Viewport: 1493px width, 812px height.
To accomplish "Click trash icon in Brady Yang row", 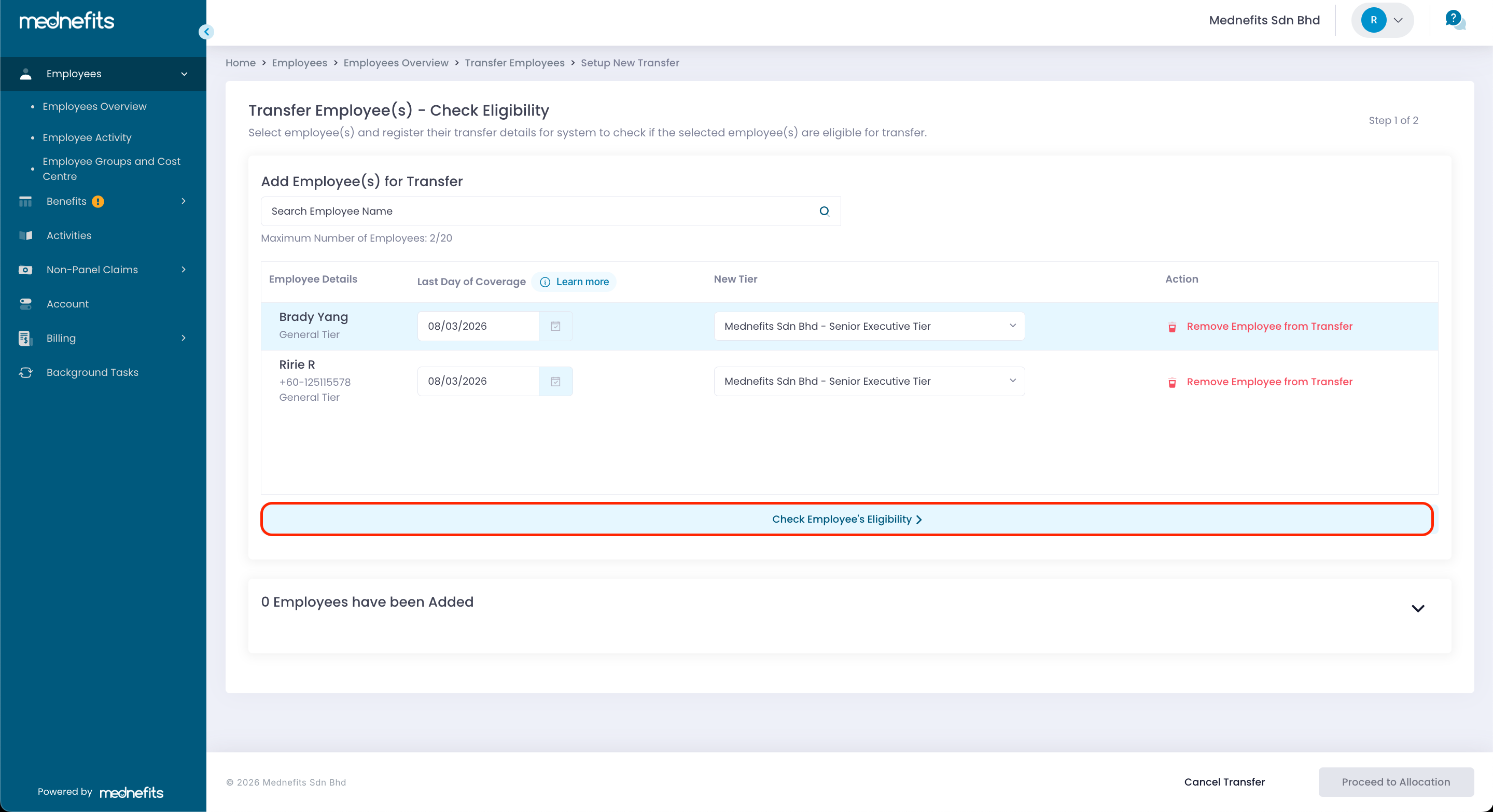I will point(1172,327).
